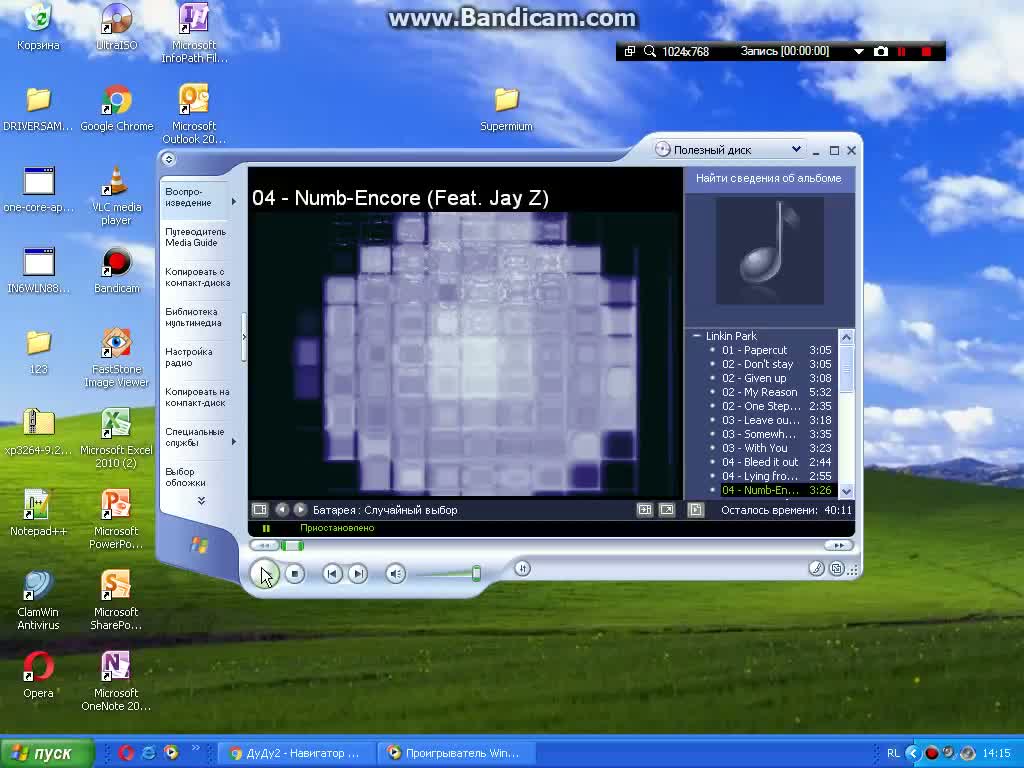
Task: Open Библиотека мультимедиа tab
Action: coord(194,317)
